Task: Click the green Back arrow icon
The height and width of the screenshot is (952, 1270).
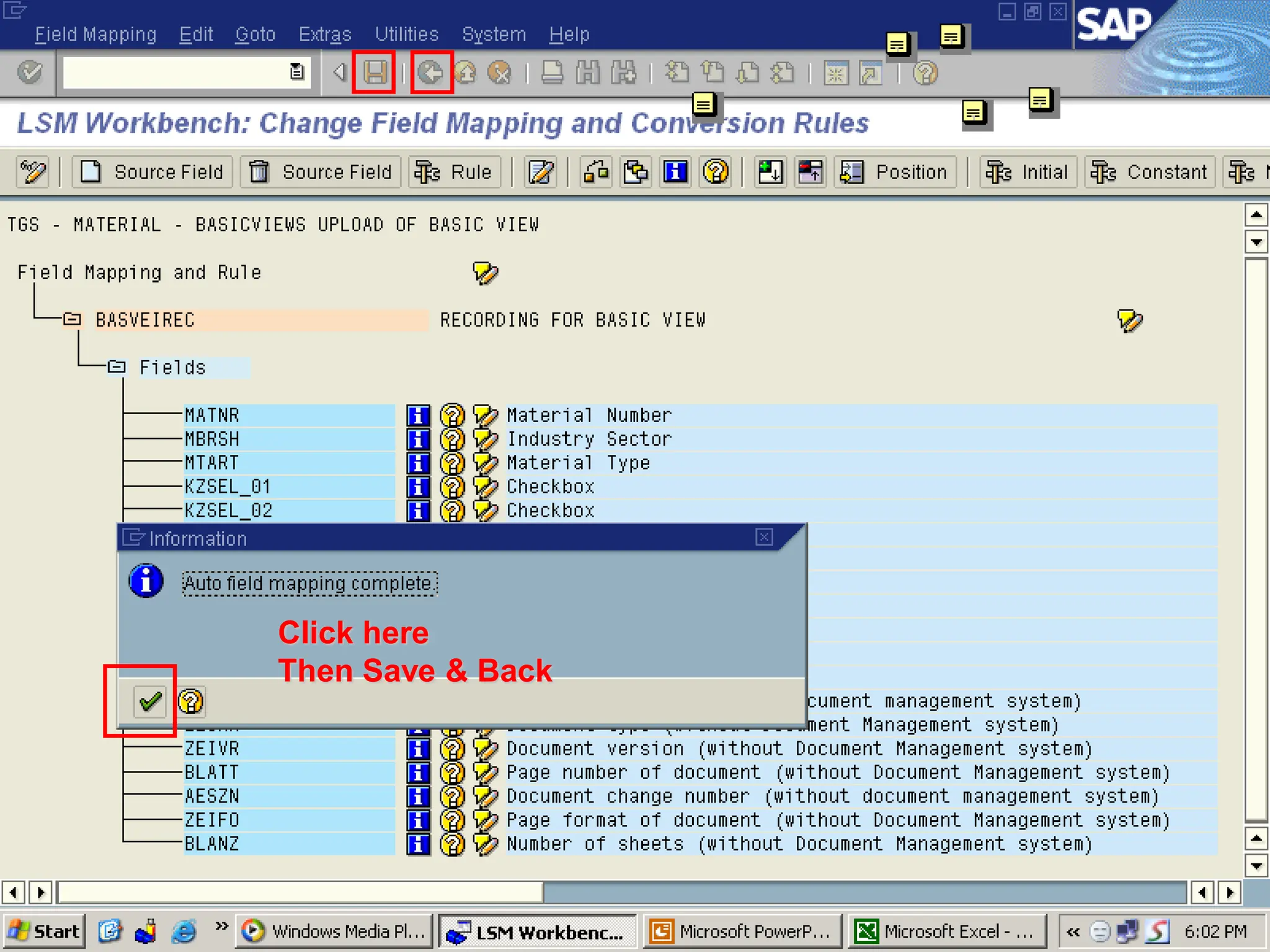Action: click(431, 73)
